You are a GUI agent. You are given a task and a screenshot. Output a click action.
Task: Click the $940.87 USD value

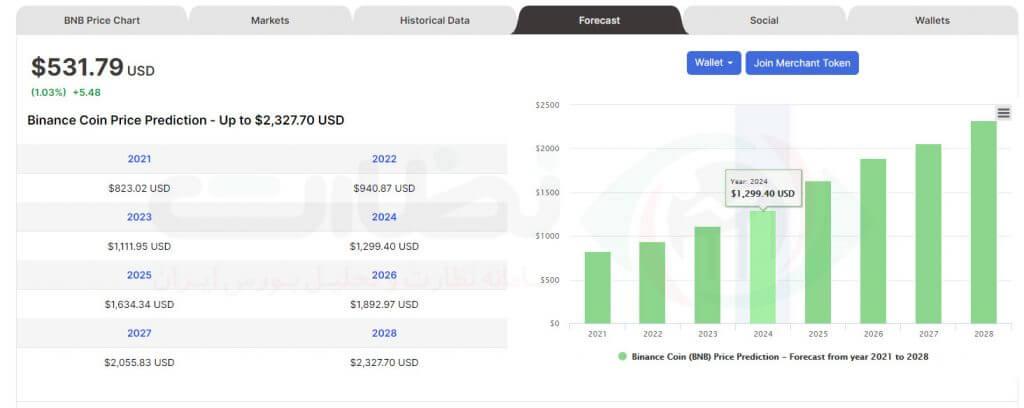click(384, 188)
